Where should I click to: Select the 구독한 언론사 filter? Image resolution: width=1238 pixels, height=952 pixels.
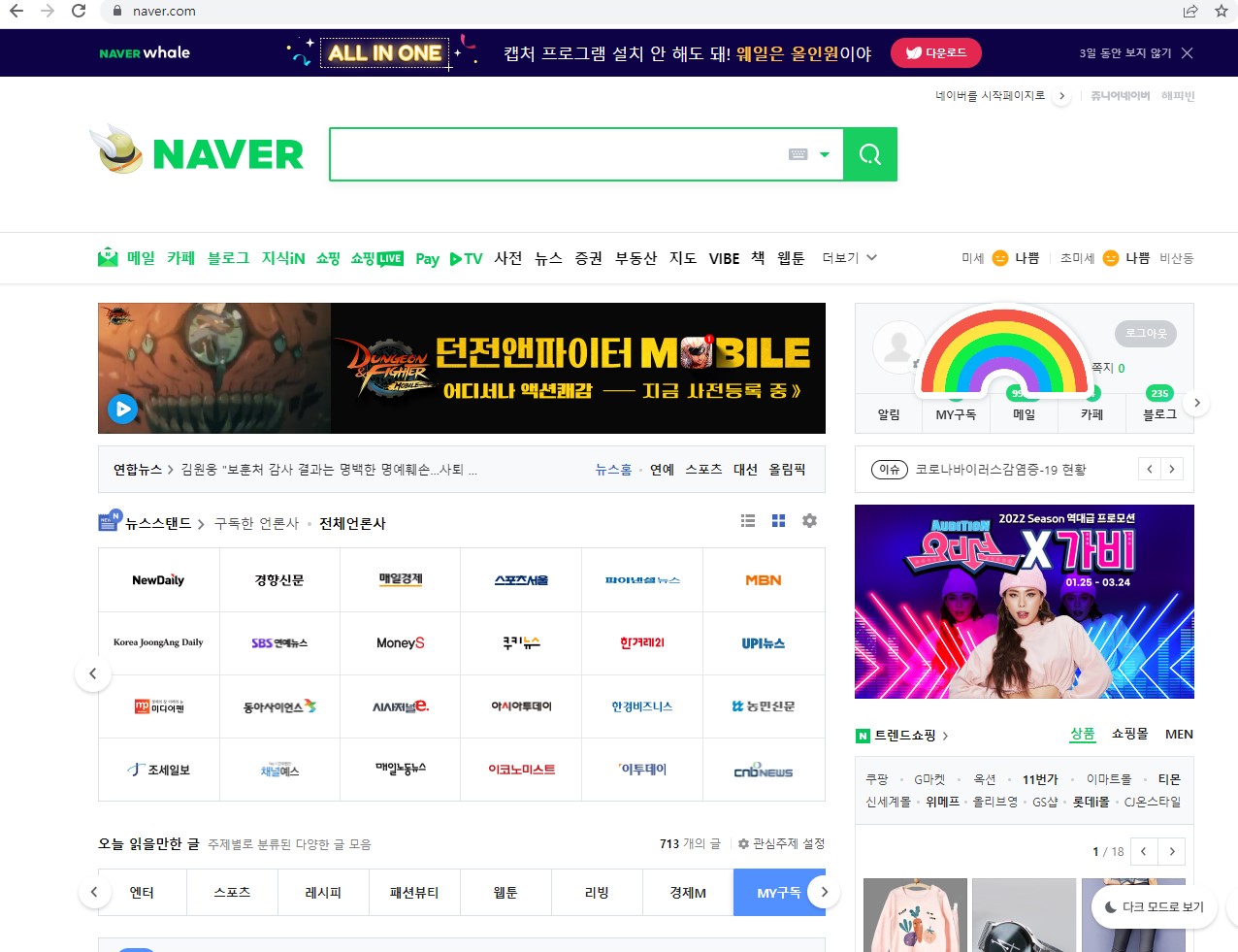click(x=256, y=523)
